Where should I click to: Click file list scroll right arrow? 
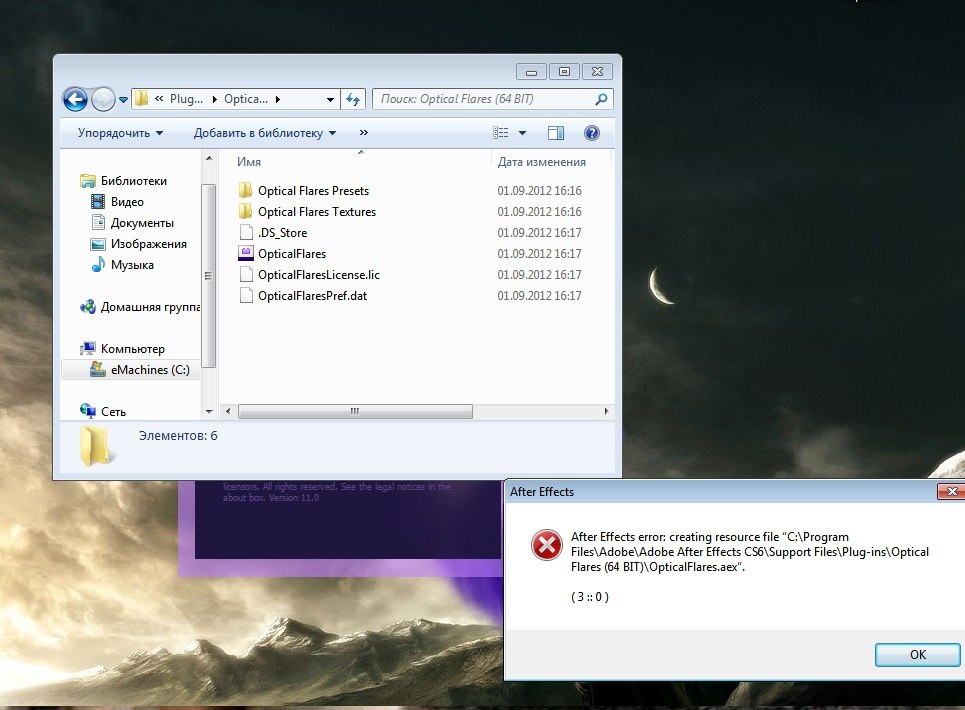click(606, 411)
